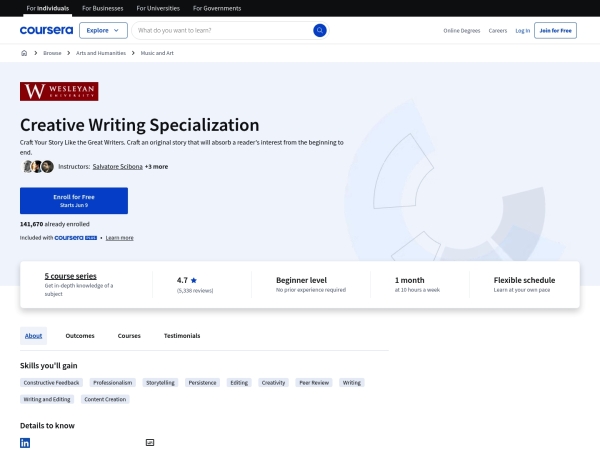Open instructor Salvatore Scibona's profile
This screenshot has width=600, height=450.
[x=117, y=166]
